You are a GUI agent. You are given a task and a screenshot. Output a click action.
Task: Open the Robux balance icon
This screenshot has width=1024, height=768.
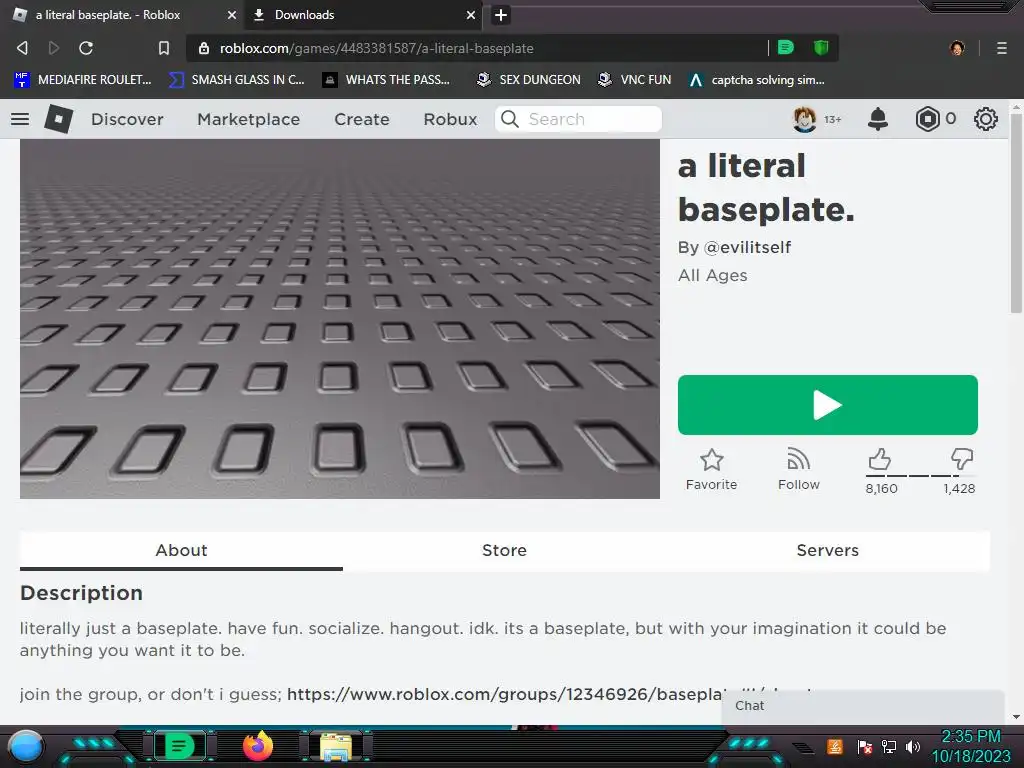click(927, 119)
